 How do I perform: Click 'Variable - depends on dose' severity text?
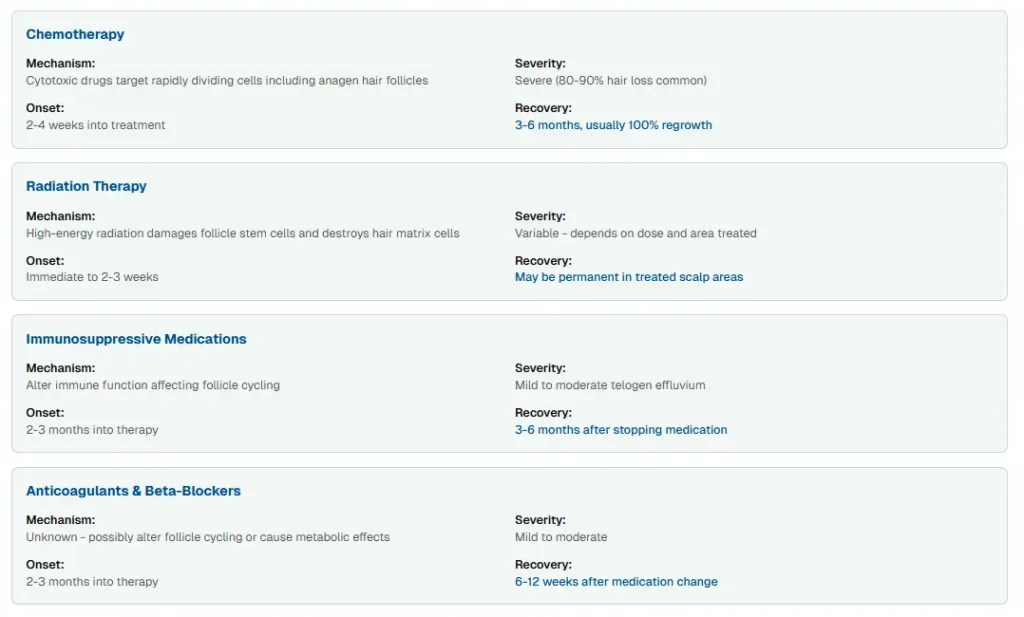[x=636, y=233]
